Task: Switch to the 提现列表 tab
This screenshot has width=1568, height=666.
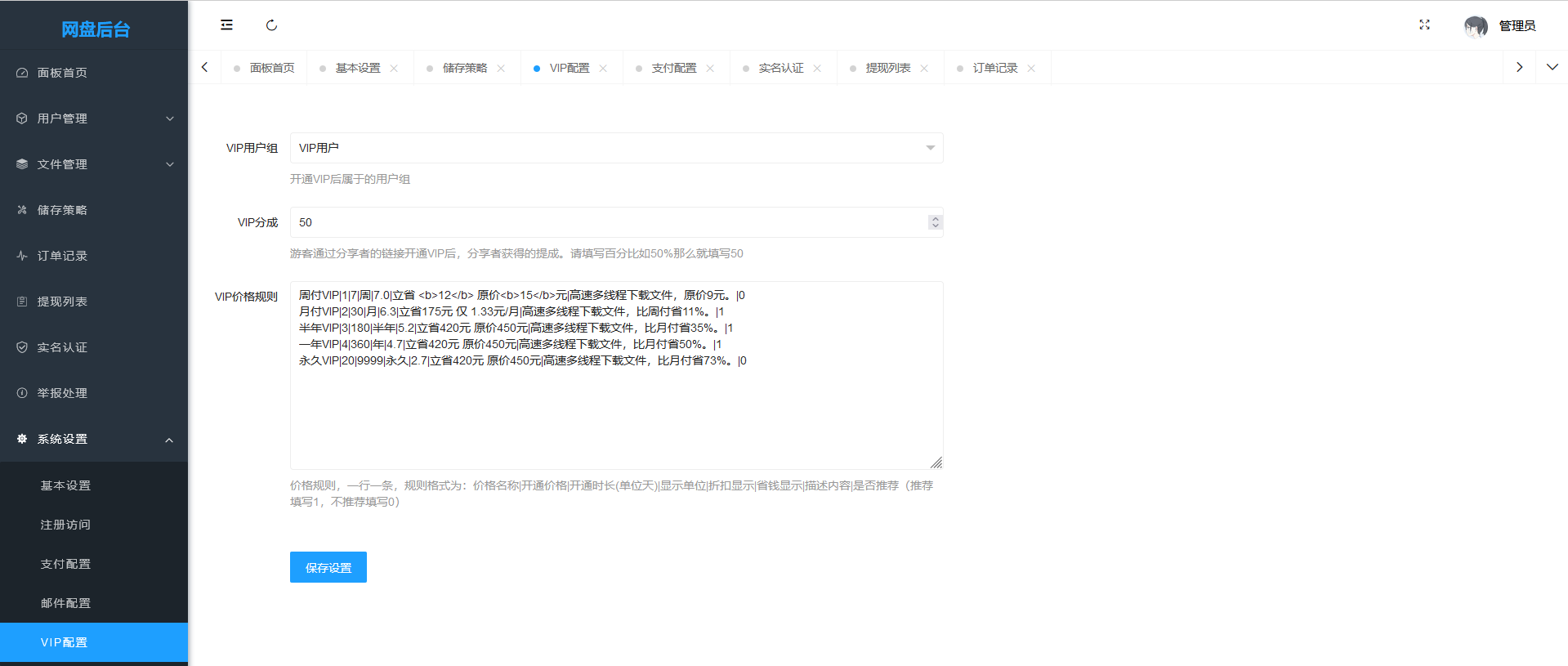Action: click(887, 69)
